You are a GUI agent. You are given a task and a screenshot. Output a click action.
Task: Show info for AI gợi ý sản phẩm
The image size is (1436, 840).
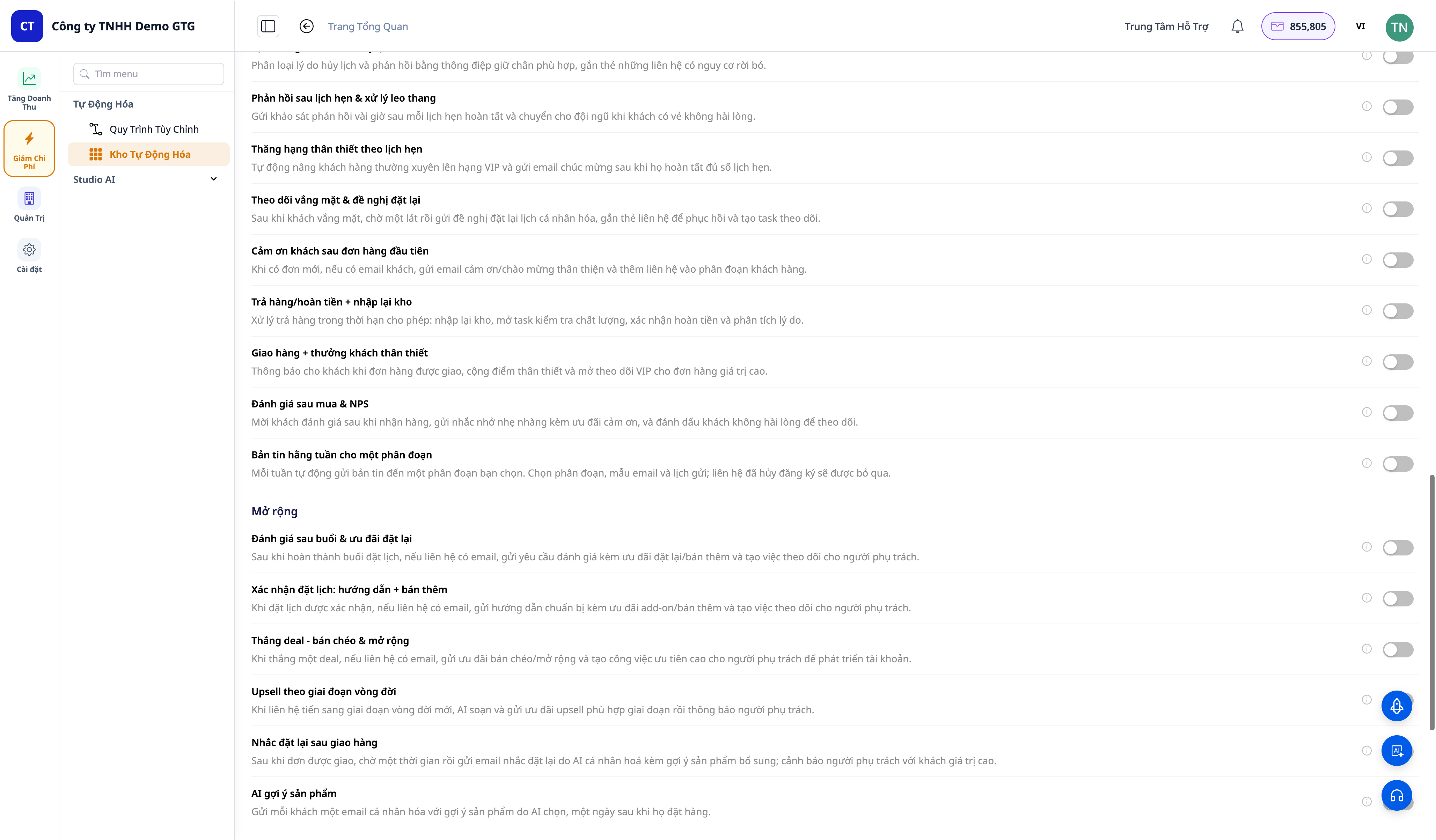(x=1367, y=802)
